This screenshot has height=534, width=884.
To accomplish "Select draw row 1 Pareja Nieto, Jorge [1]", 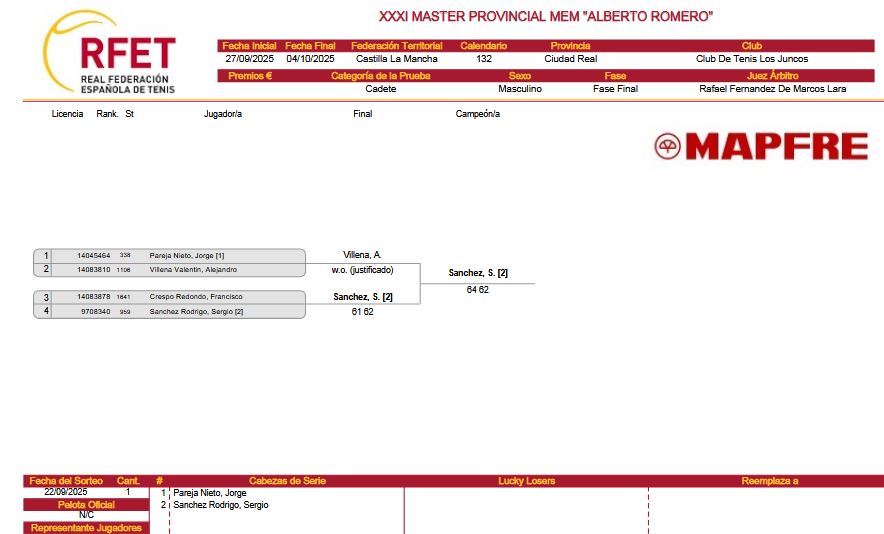I will (x=186, y=256).
